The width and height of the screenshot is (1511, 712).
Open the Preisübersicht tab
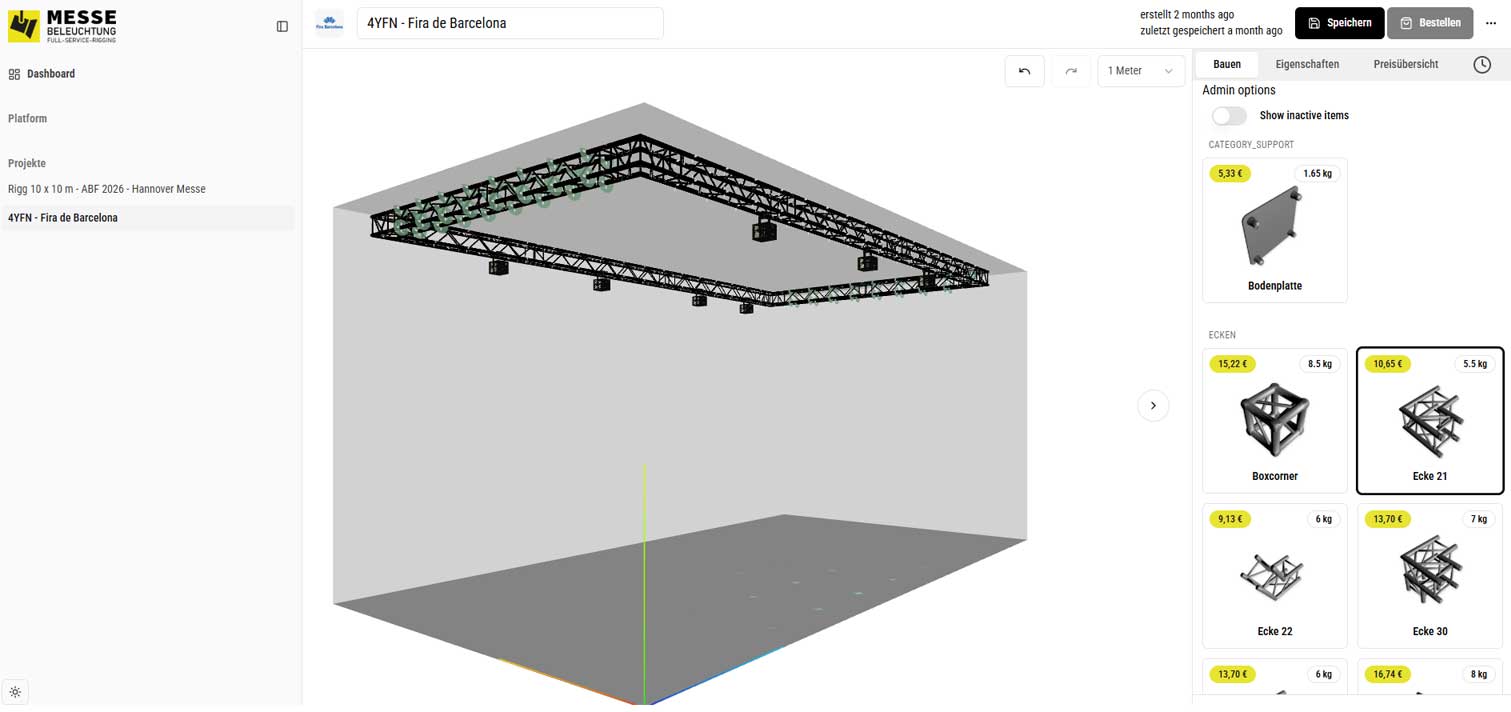click(x=1405, y=64)
